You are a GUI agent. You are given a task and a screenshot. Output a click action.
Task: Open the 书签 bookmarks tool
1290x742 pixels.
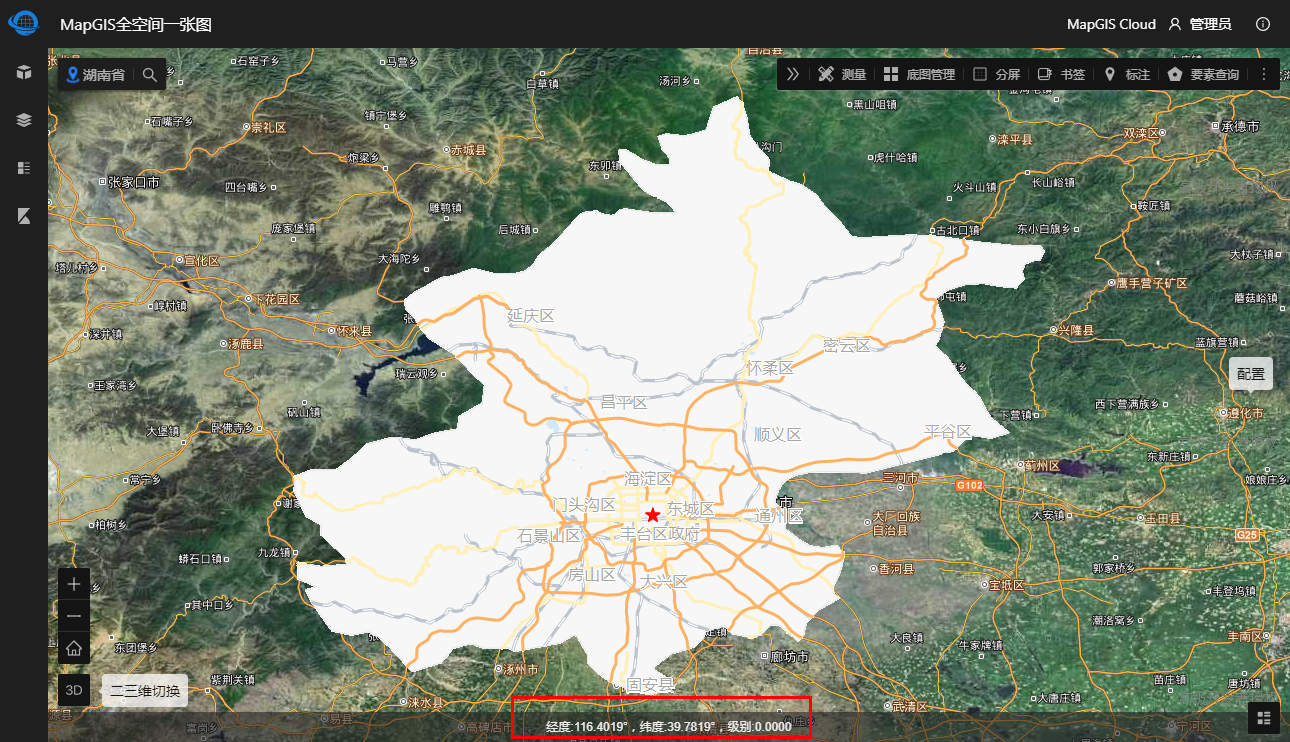coord(1061,74)
